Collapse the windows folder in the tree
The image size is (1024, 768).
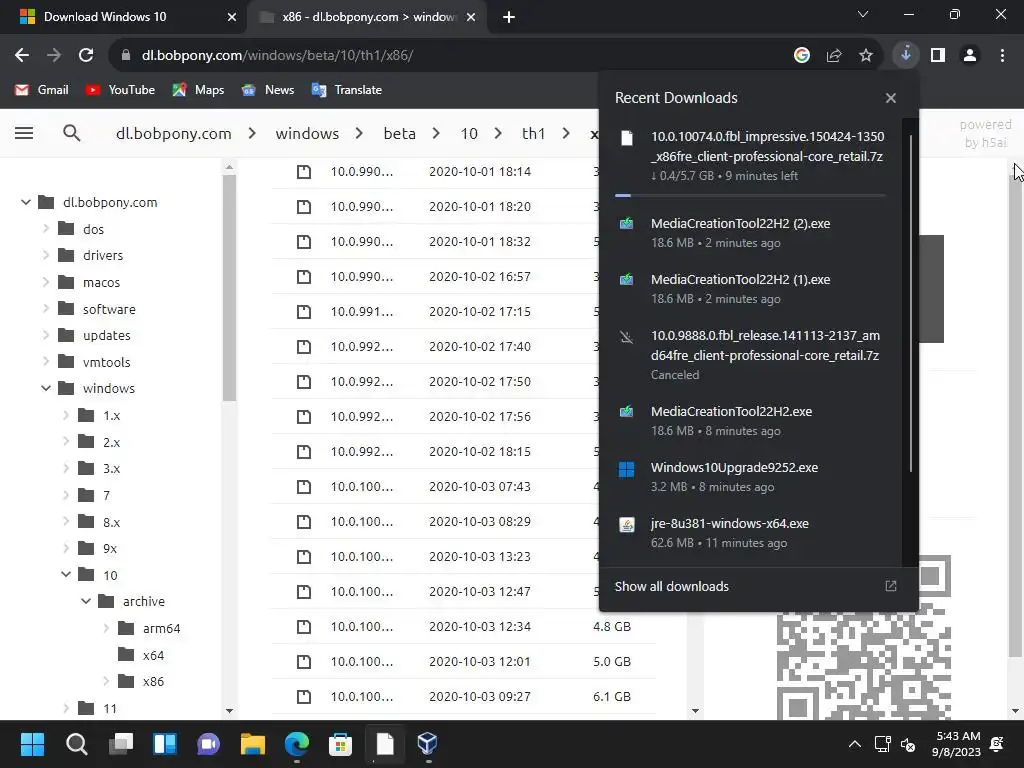point(46,389)
